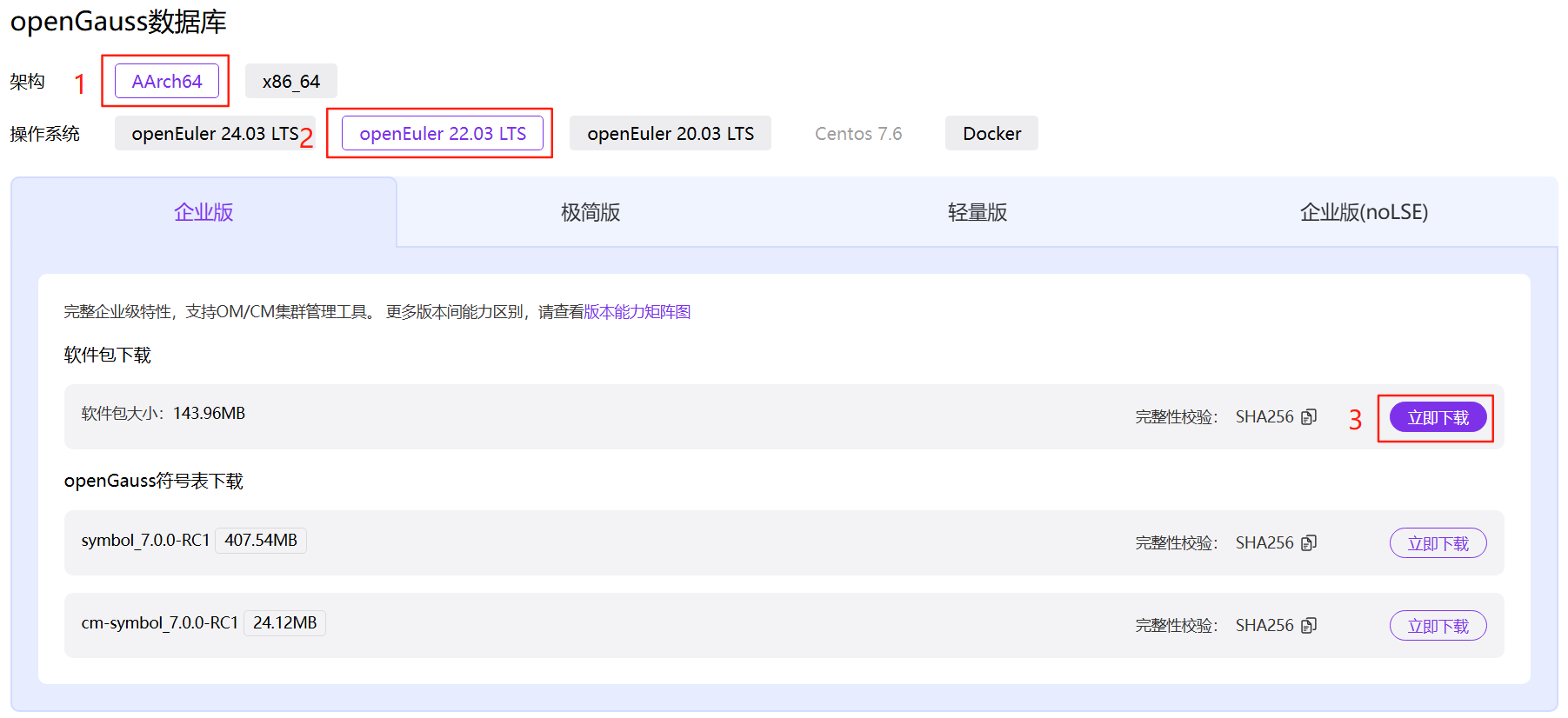This screenshot has width=1568, height=718.
Task: Click the 407.54MB size tag
Action: [x=261, y=540]
